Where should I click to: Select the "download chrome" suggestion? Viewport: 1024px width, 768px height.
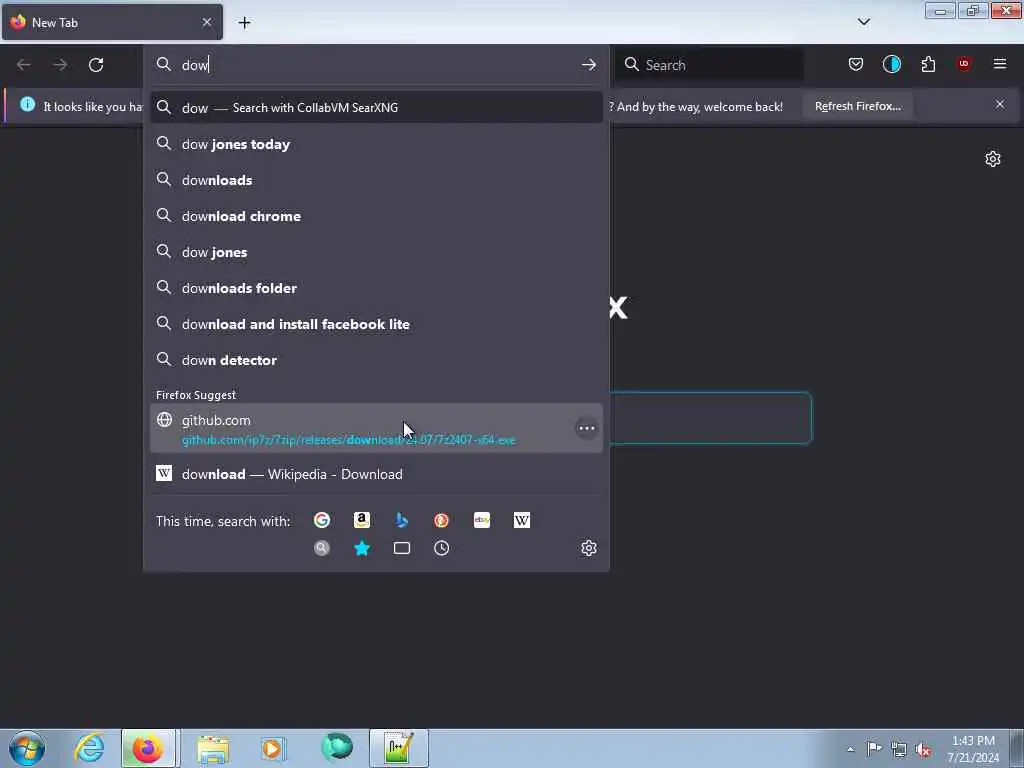click(x=376, y=216)
